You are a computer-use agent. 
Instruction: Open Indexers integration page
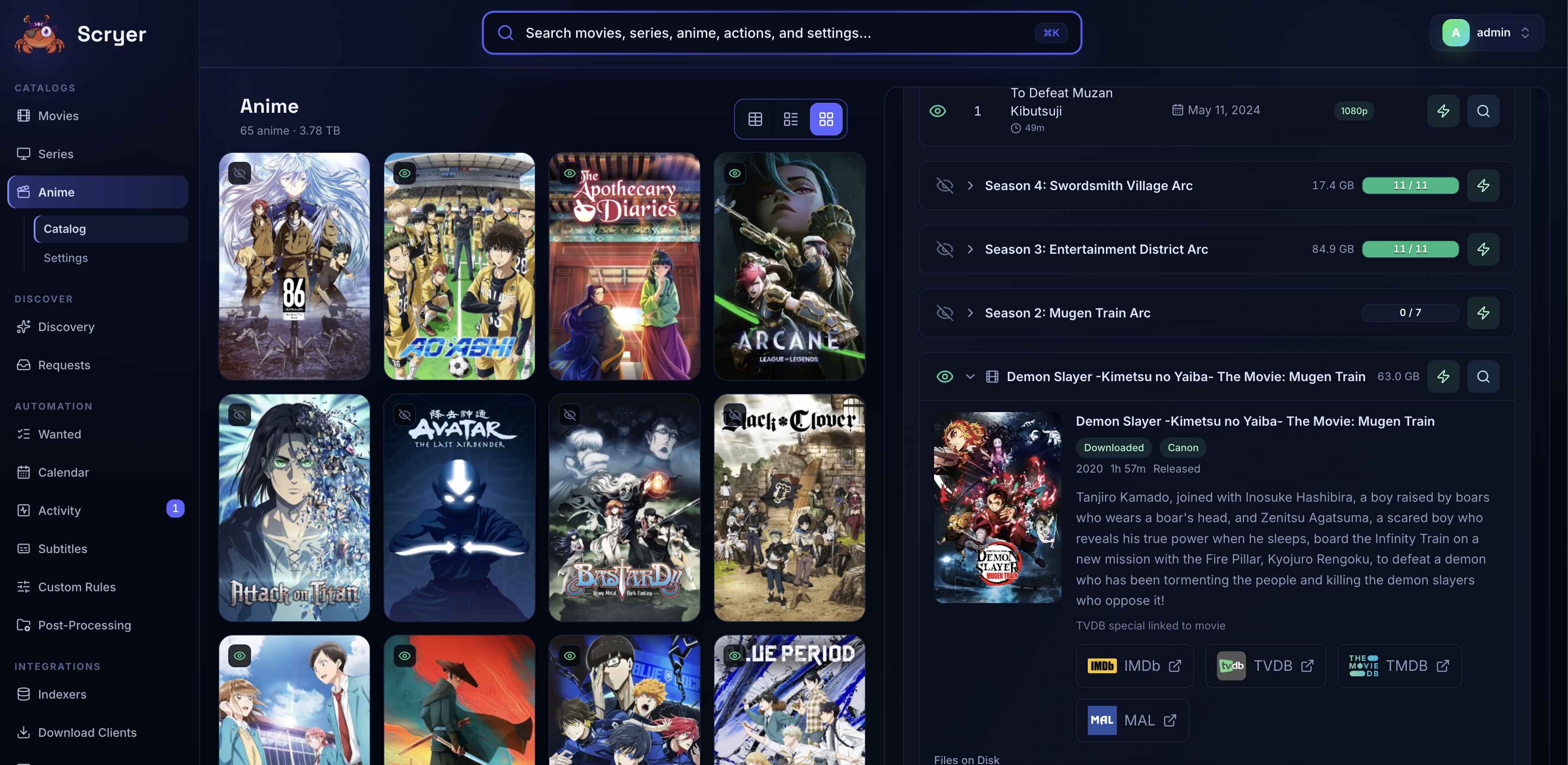tap(97, 695)
